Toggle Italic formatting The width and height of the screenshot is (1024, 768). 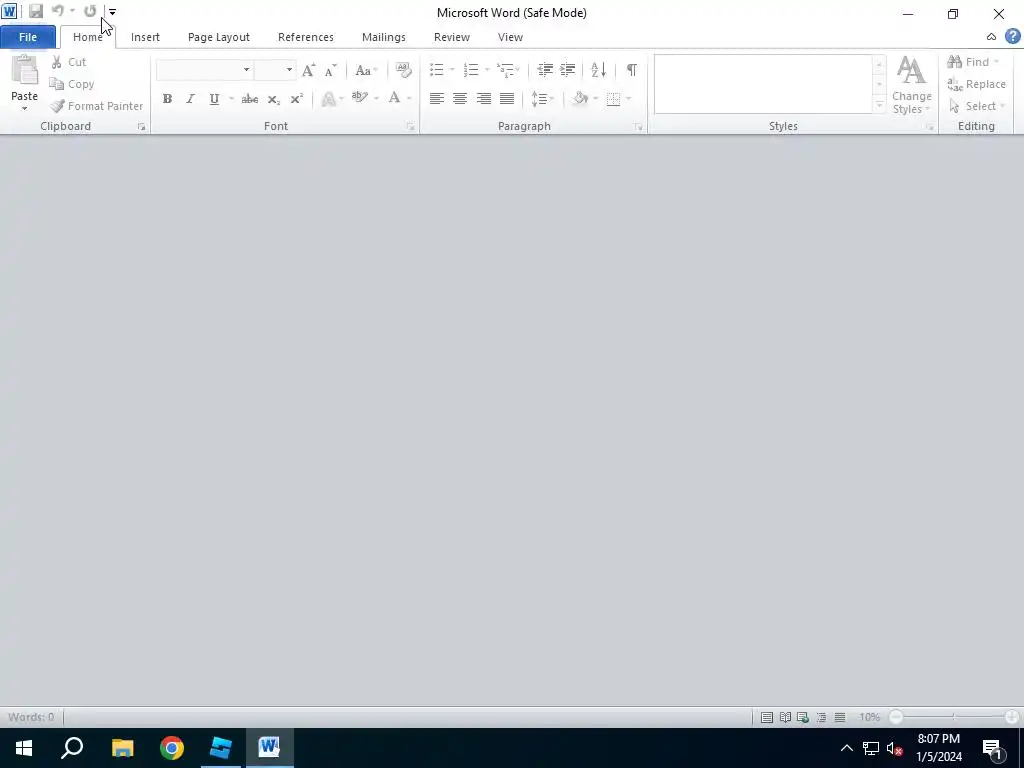[190, 99]
